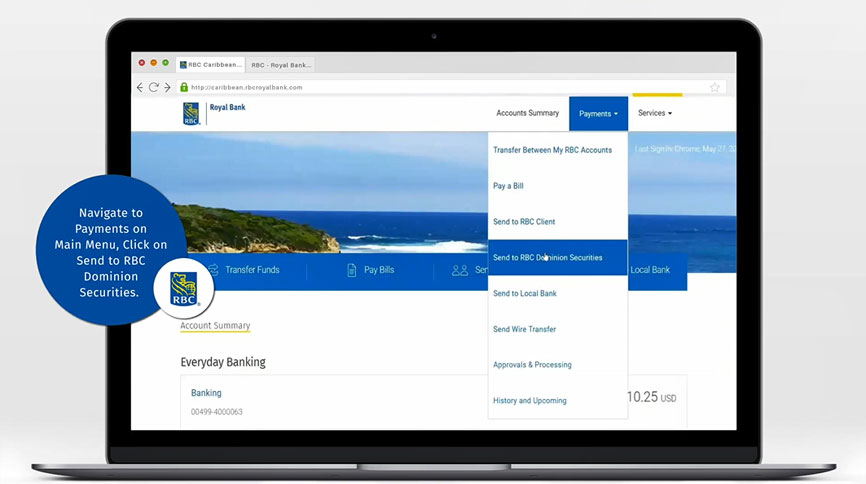
Task: Choose Pay a Bill menu entry
Action: [558, 186]
